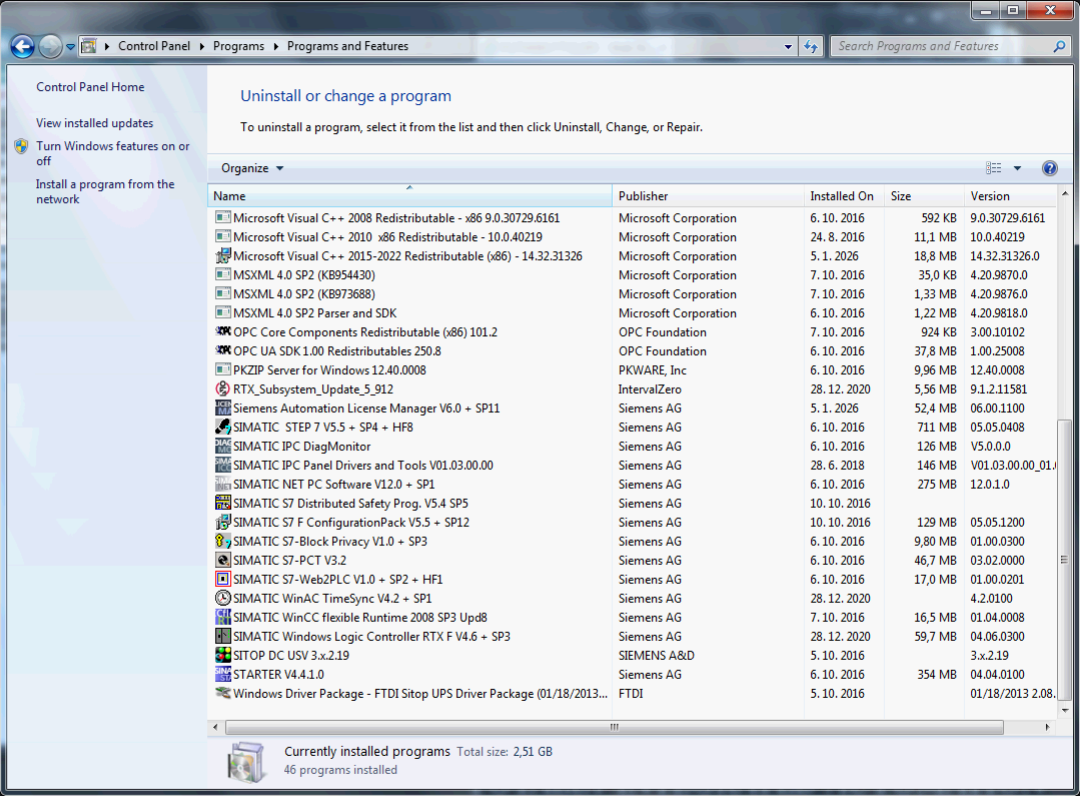Click in the Search Programs and Features box
1080x796 pixels.
(940, 46)
